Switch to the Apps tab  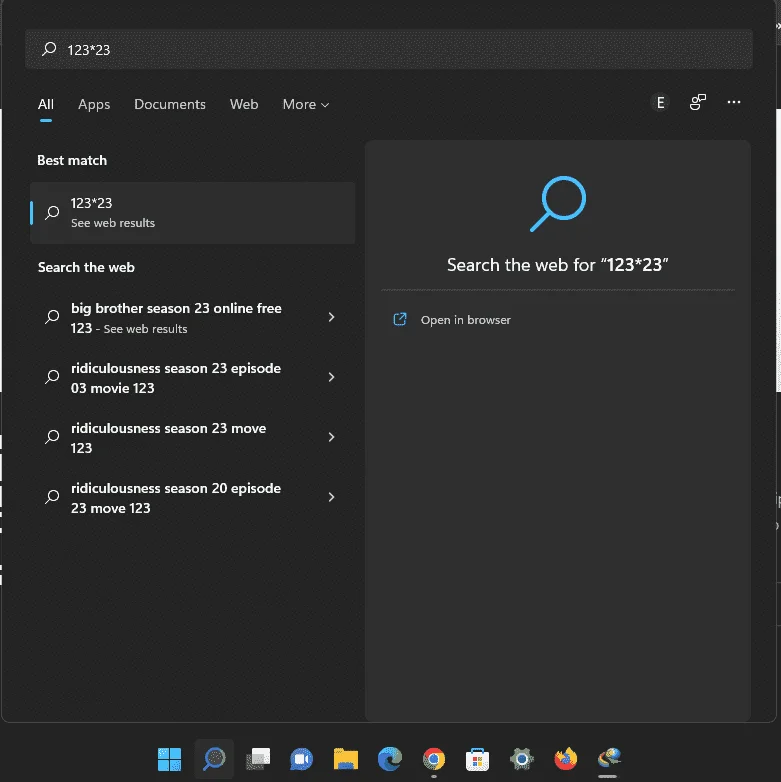tap(94, 104)
